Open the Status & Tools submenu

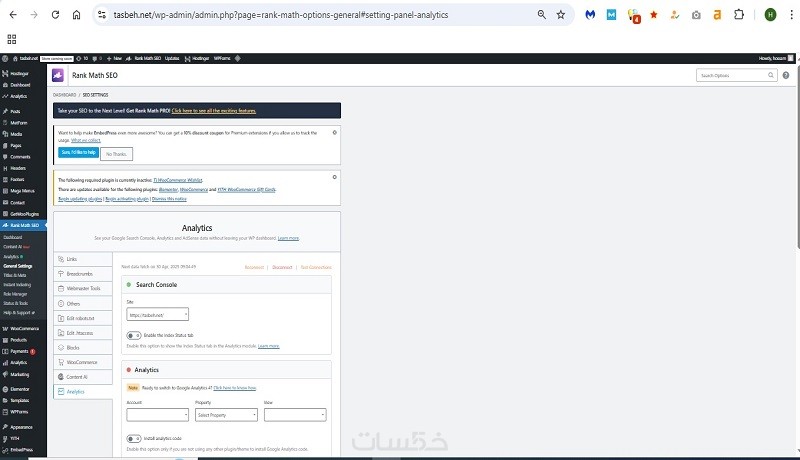(15, 303)
